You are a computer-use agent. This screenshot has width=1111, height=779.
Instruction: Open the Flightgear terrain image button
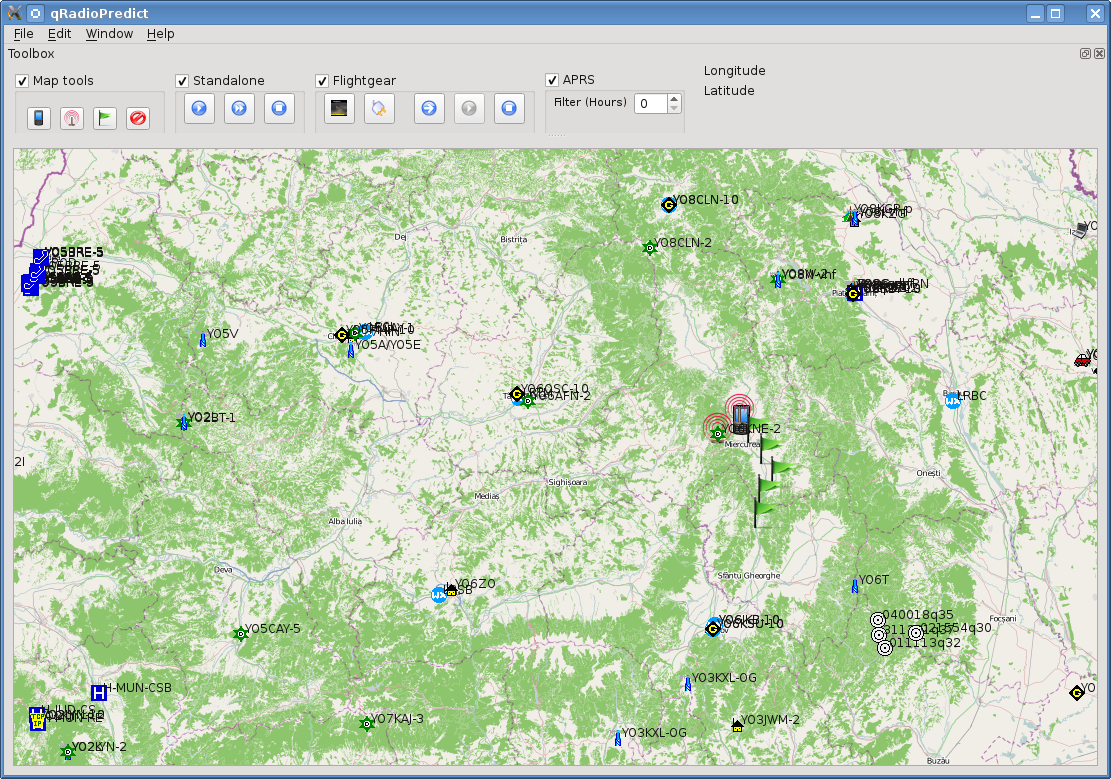(339, 108)
